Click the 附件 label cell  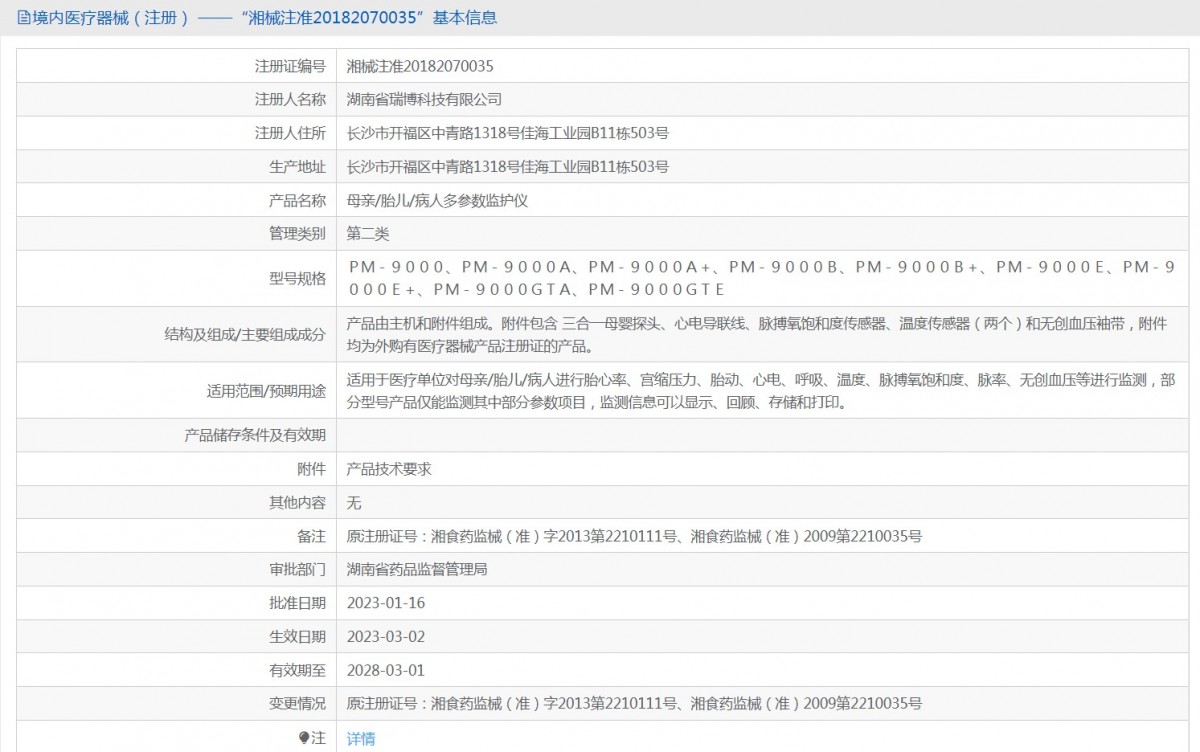click(177, 468)
